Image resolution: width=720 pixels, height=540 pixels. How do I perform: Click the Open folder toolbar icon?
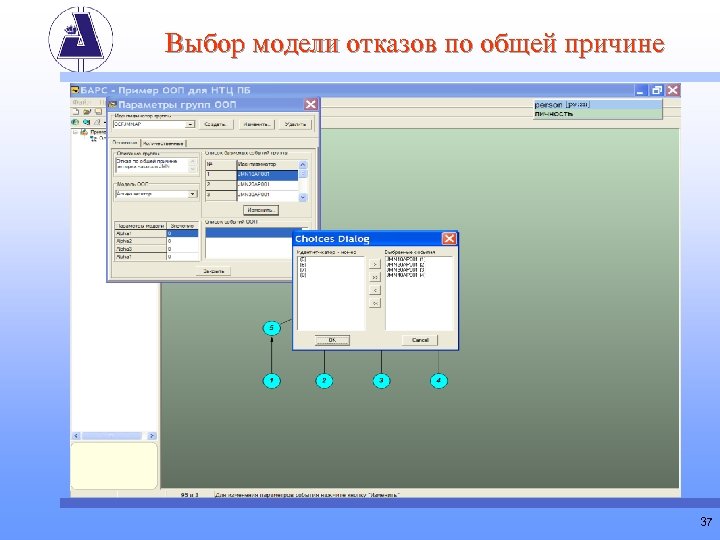point(87,112)
